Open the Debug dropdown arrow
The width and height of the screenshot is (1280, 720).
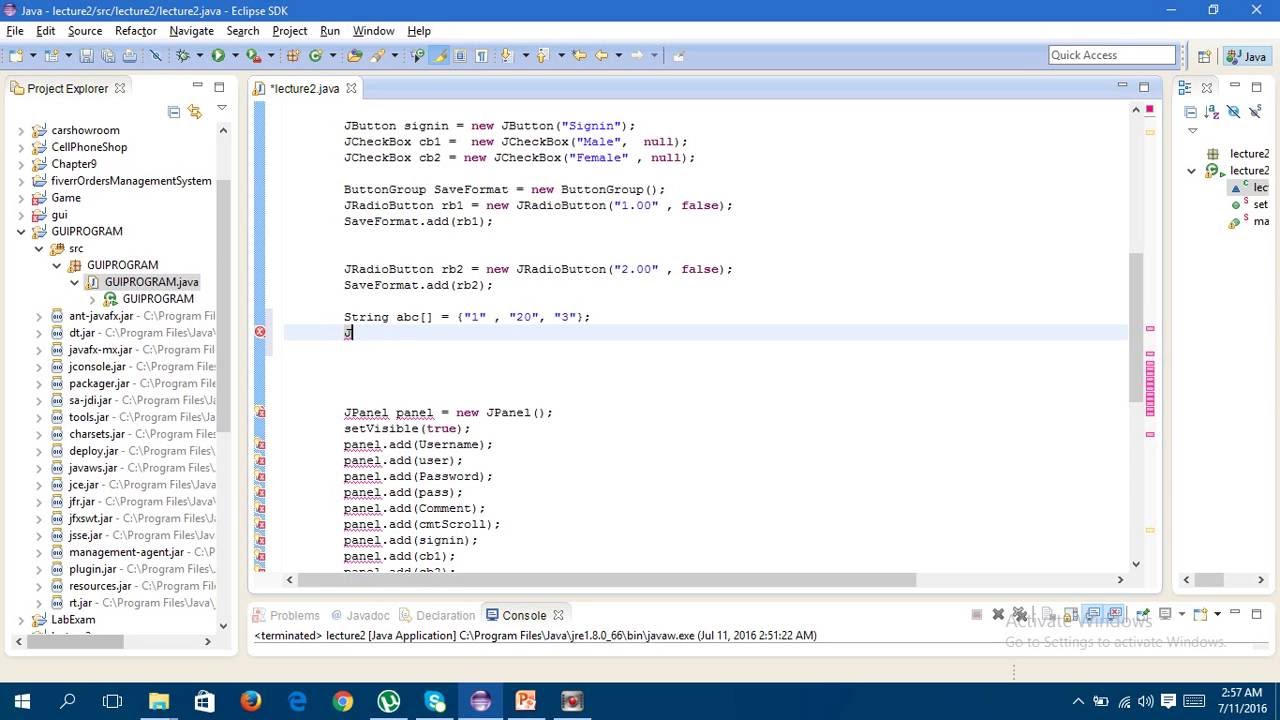click(x=200, y=55)
